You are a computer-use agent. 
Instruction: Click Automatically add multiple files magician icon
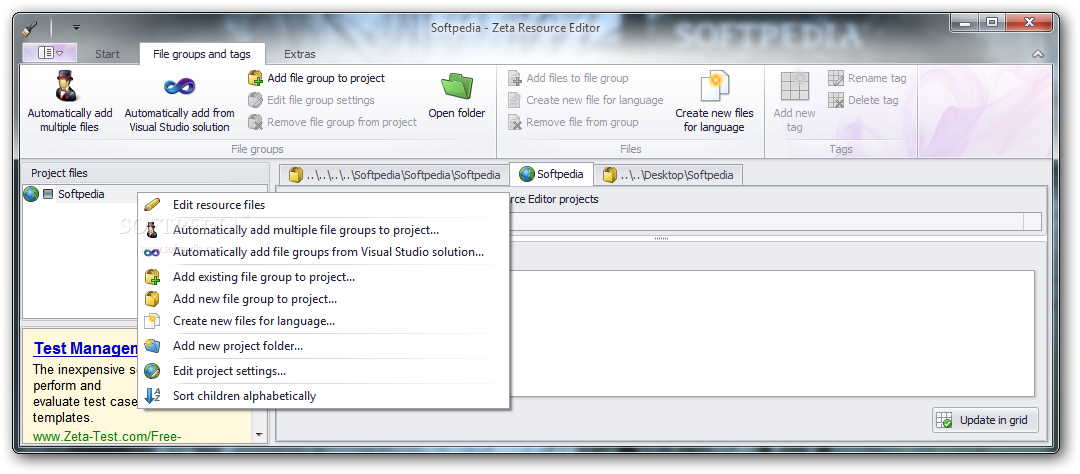tap(69, 86)
